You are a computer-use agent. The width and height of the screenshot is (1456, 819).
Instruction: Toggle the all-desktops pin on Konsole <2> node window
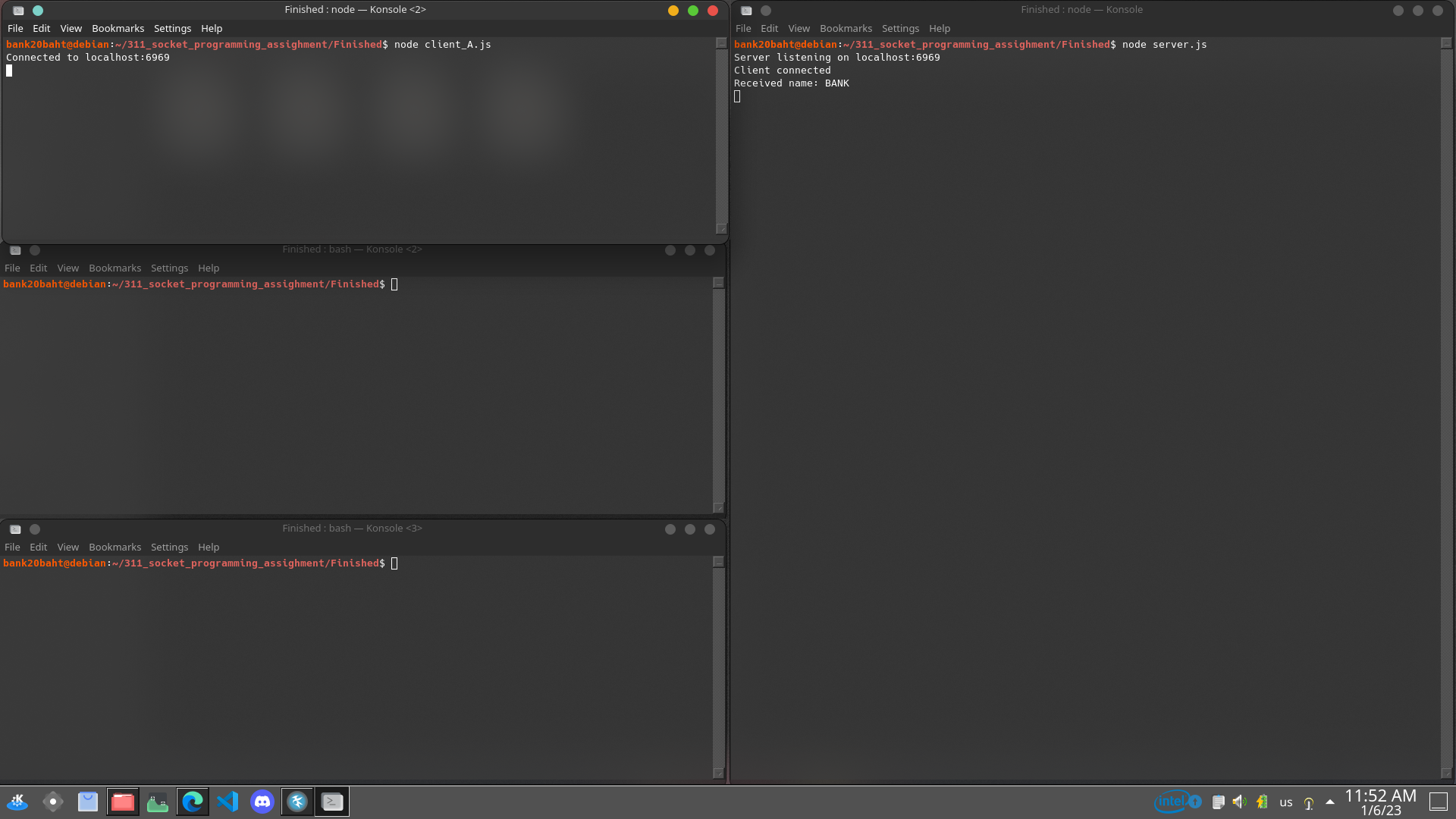tap(38, 11)
